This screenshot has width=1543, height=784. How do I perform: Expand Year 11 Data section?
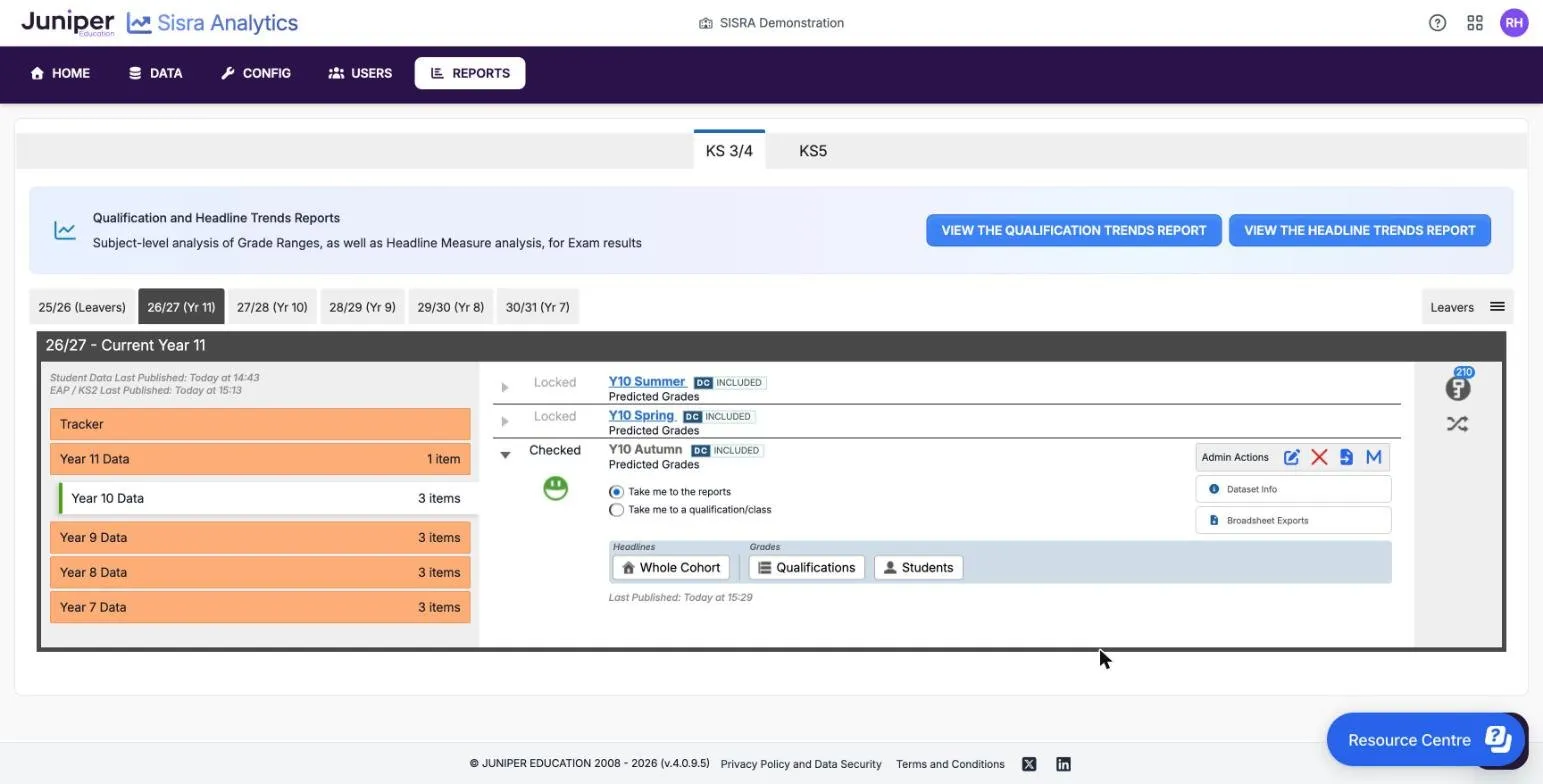[260, 459]
